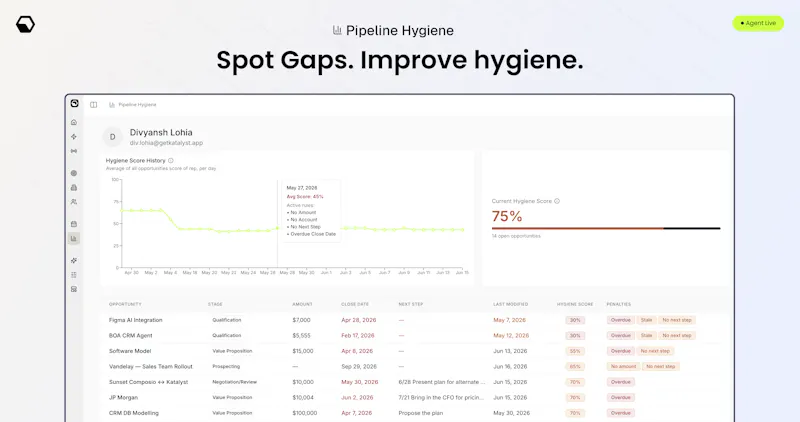Open the briefcase-like icon above people icon
The image size is (800, 422).
point(74,188)
